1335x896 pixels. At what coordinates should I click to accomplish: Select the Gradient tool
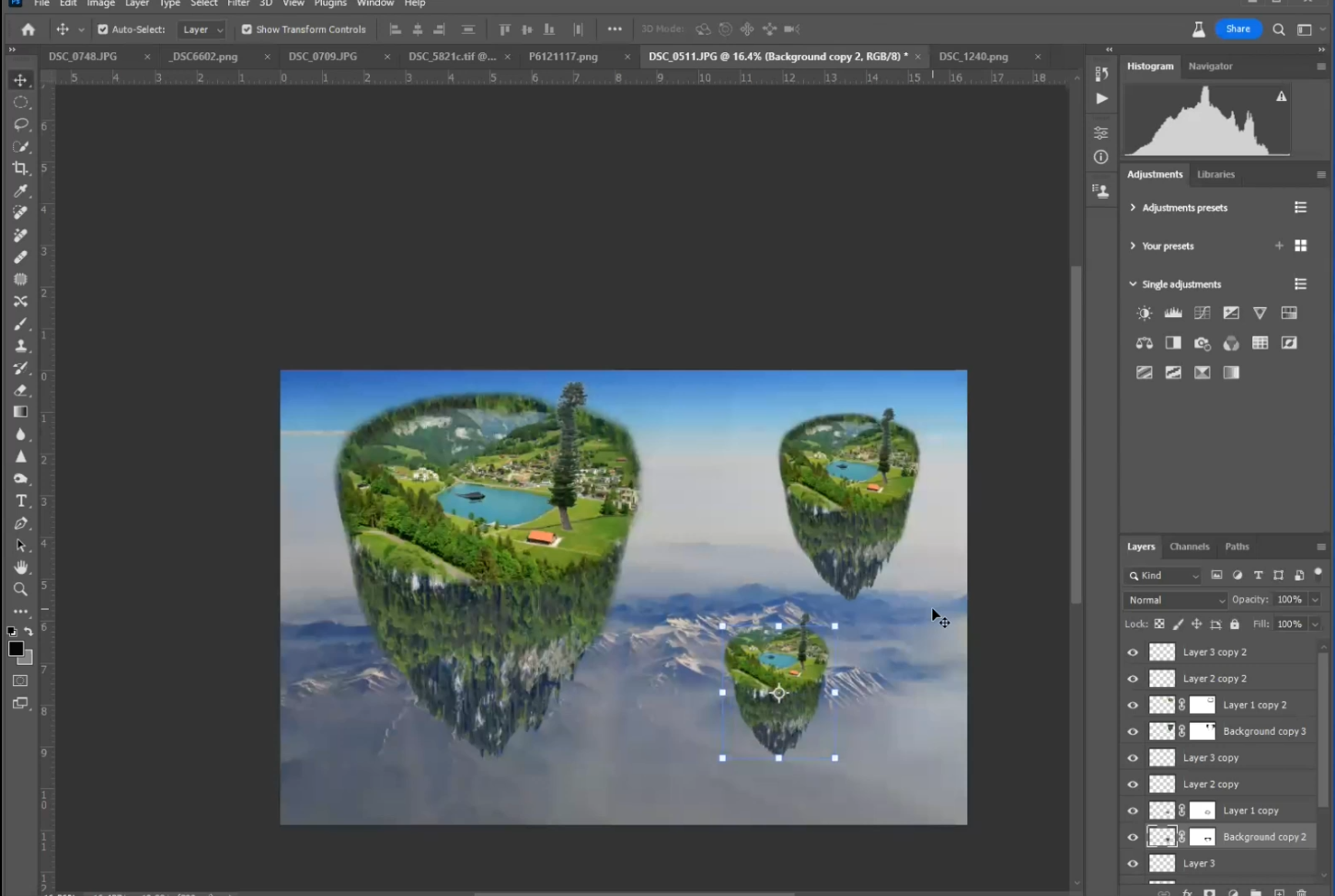point(20,412)
